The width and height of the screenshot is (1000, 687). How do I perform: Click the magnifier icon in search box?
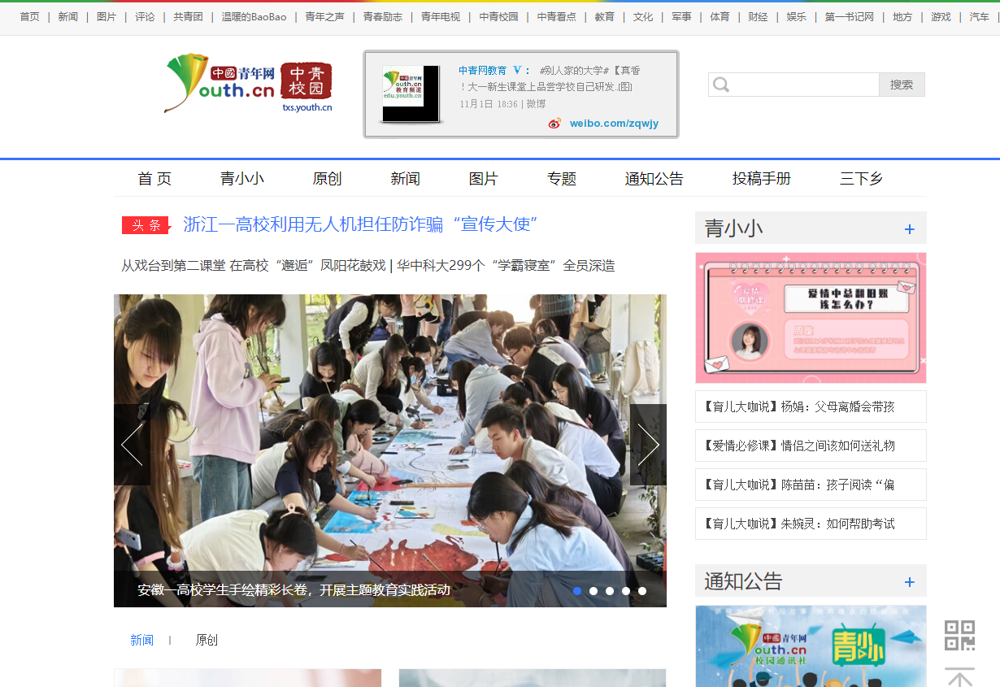click(x=720, y=85)
